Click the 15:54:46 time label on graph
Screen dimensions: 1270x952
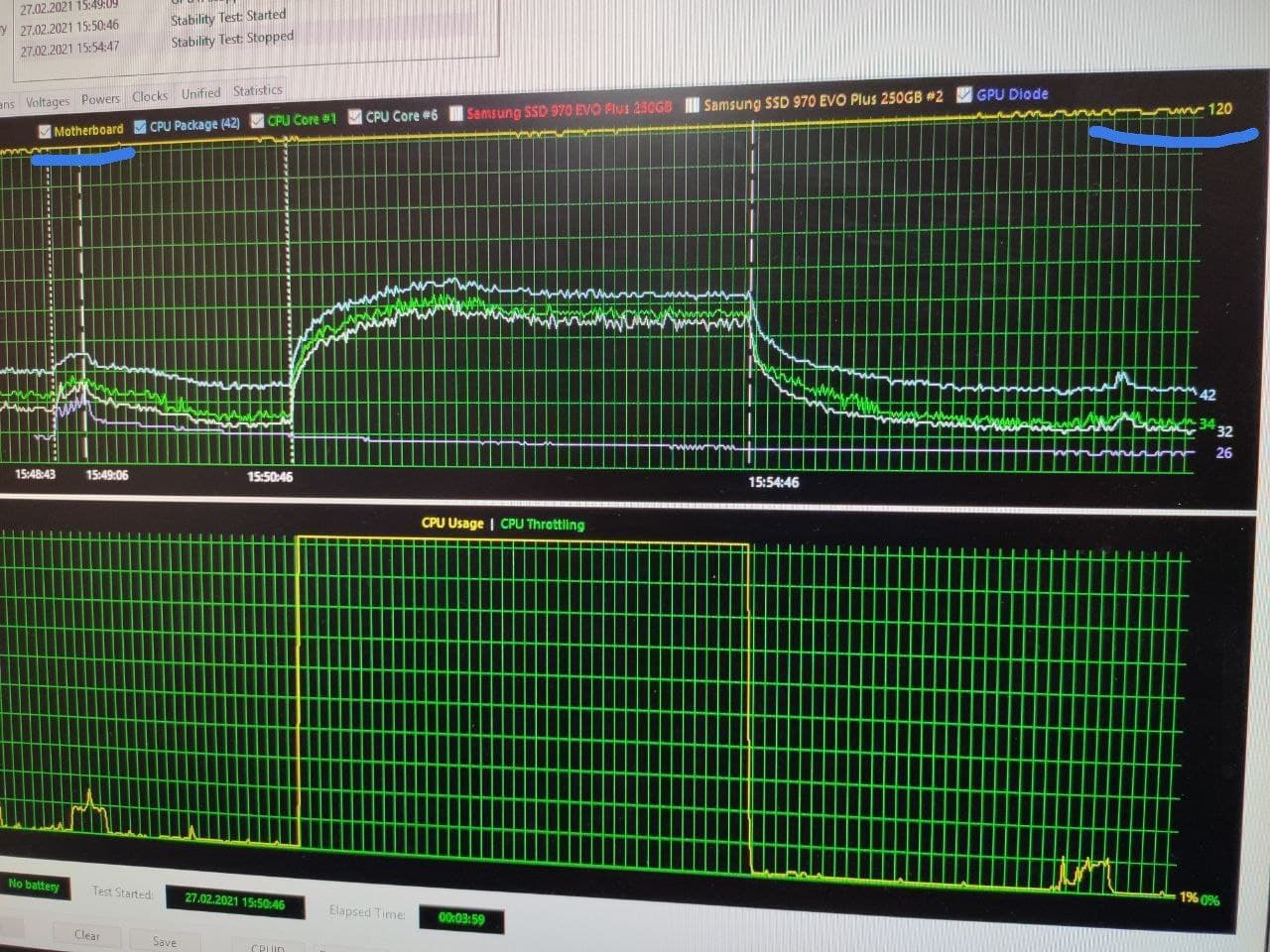coord(773,483)
